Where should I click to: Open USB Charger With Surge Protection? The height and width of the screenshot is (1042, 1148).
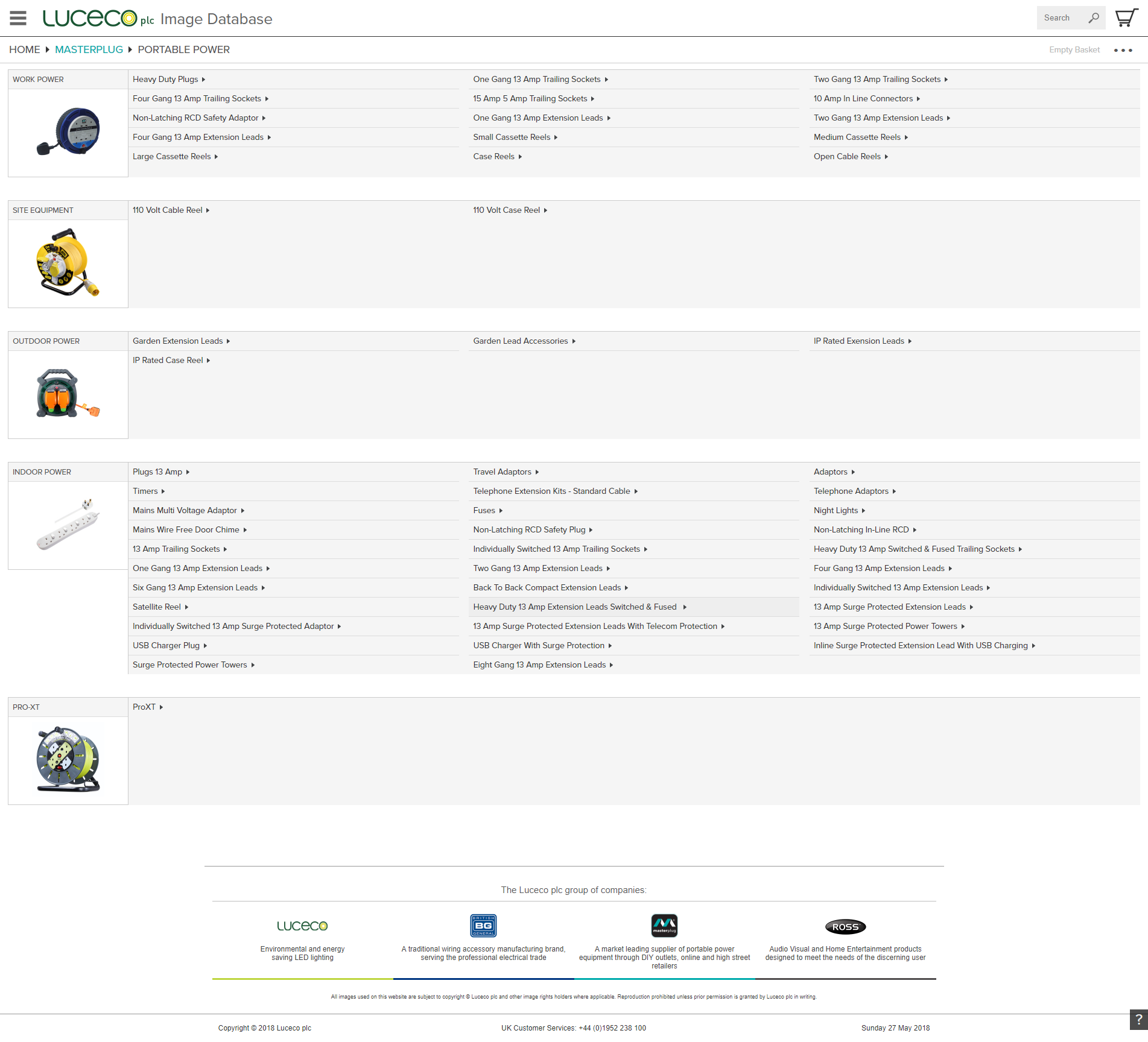[542, 645]
